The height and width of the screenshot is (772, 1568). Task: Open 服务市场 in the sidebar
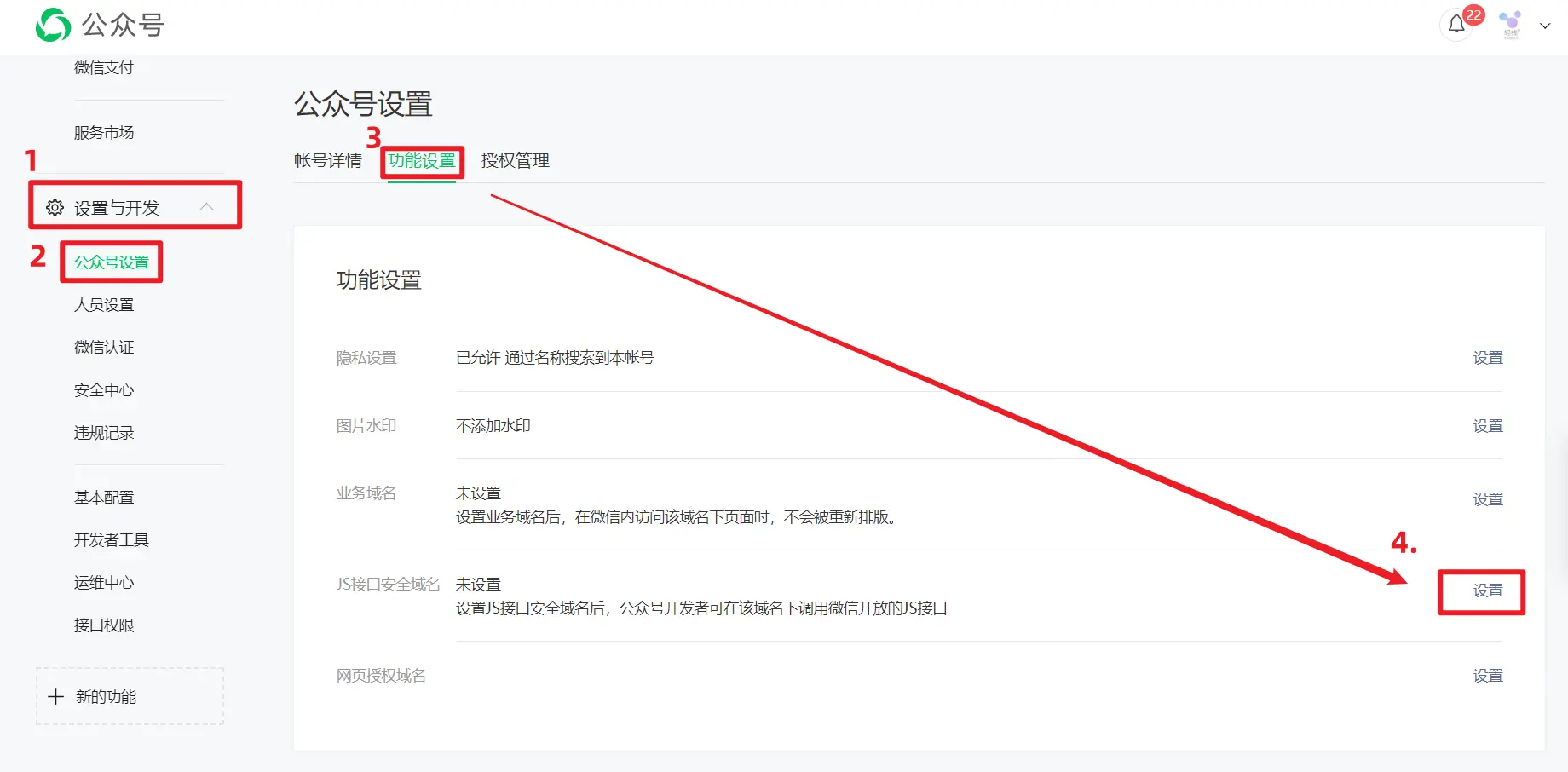104,133
